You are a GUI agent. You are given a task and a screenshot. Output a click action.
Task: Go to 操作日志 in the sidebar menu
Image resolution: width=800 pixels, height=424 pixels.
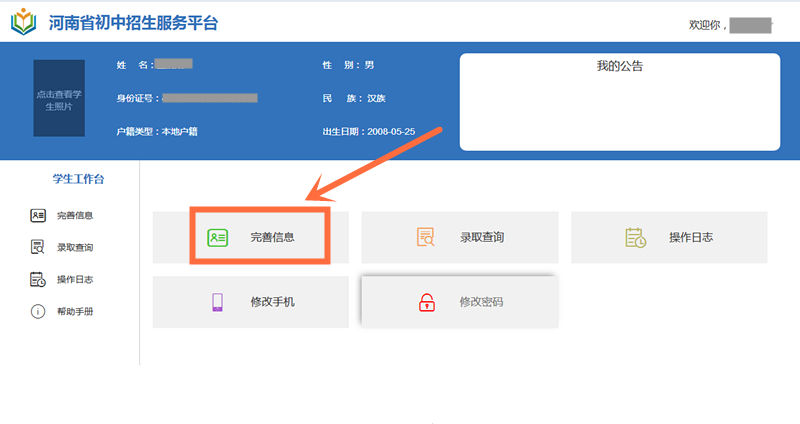tap(75, 279)
